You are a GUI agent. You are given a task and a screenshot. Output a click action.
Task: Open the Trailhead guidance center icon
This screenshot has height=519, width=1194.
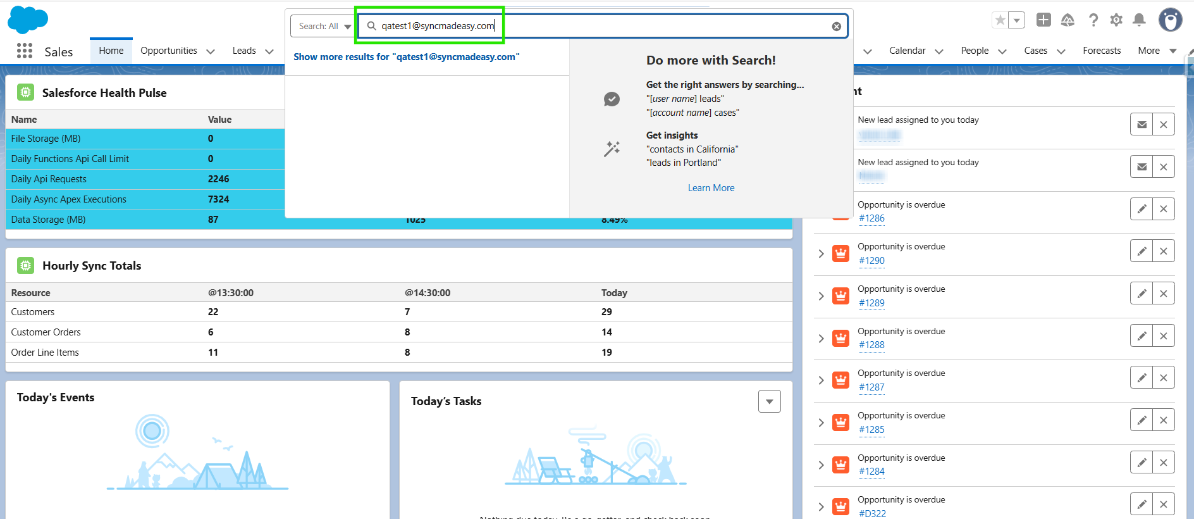point(1068,21)
